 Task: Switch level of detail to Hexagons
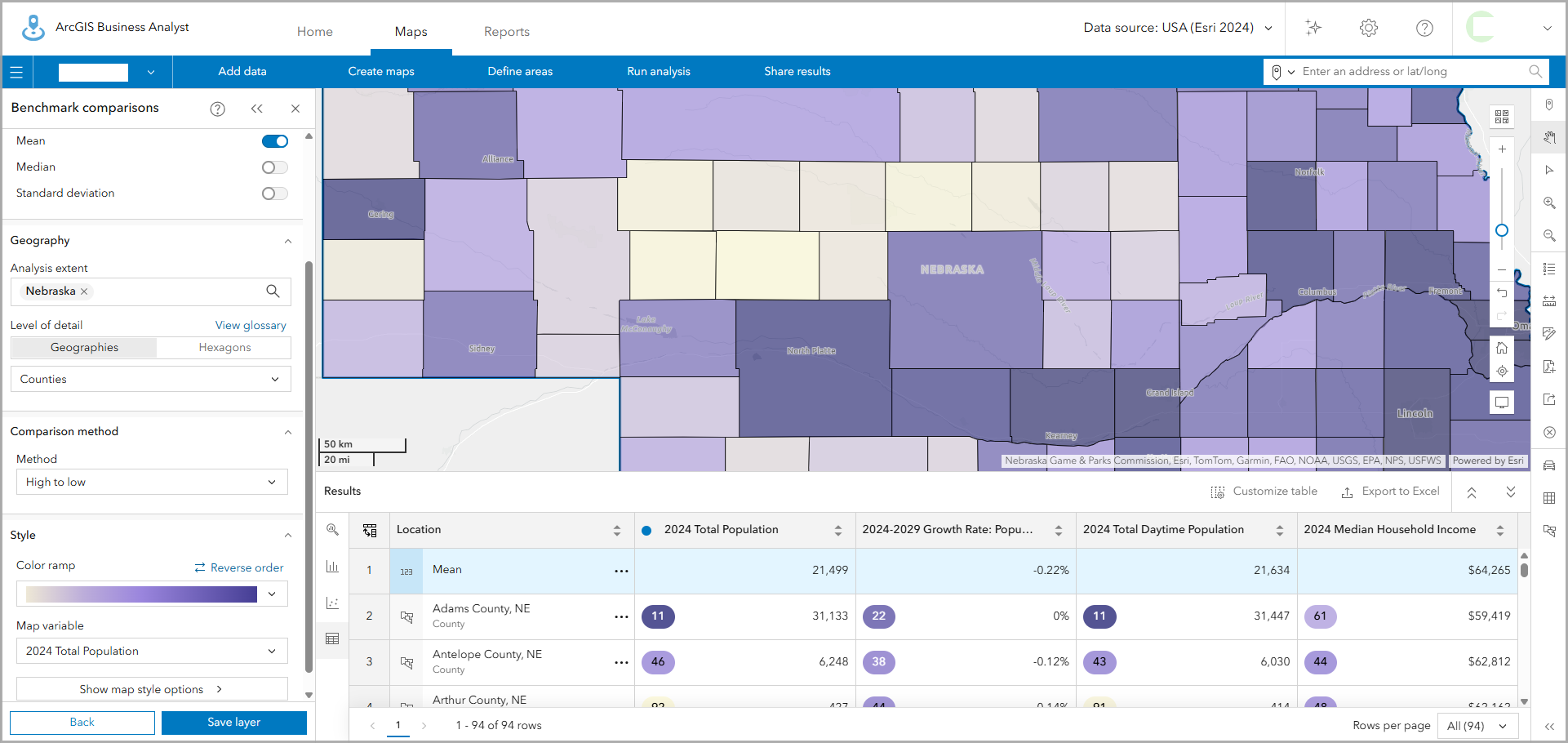pos(224,348)
